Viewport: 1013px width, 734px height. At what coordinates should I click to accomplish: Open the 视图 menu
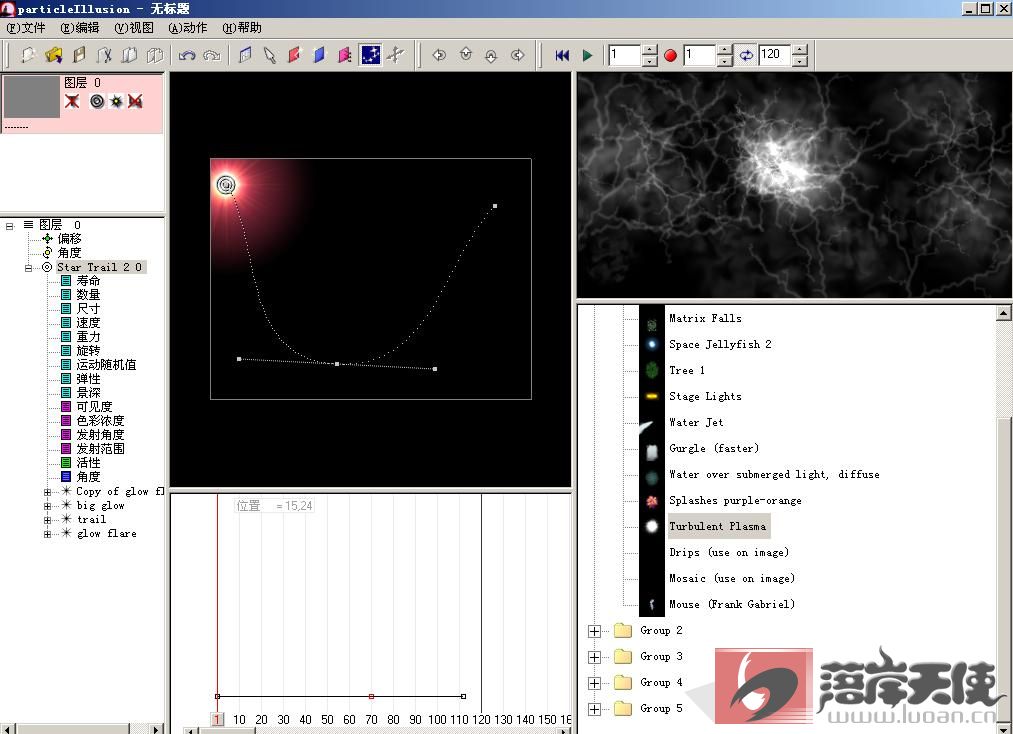click(x=134, y=28)
